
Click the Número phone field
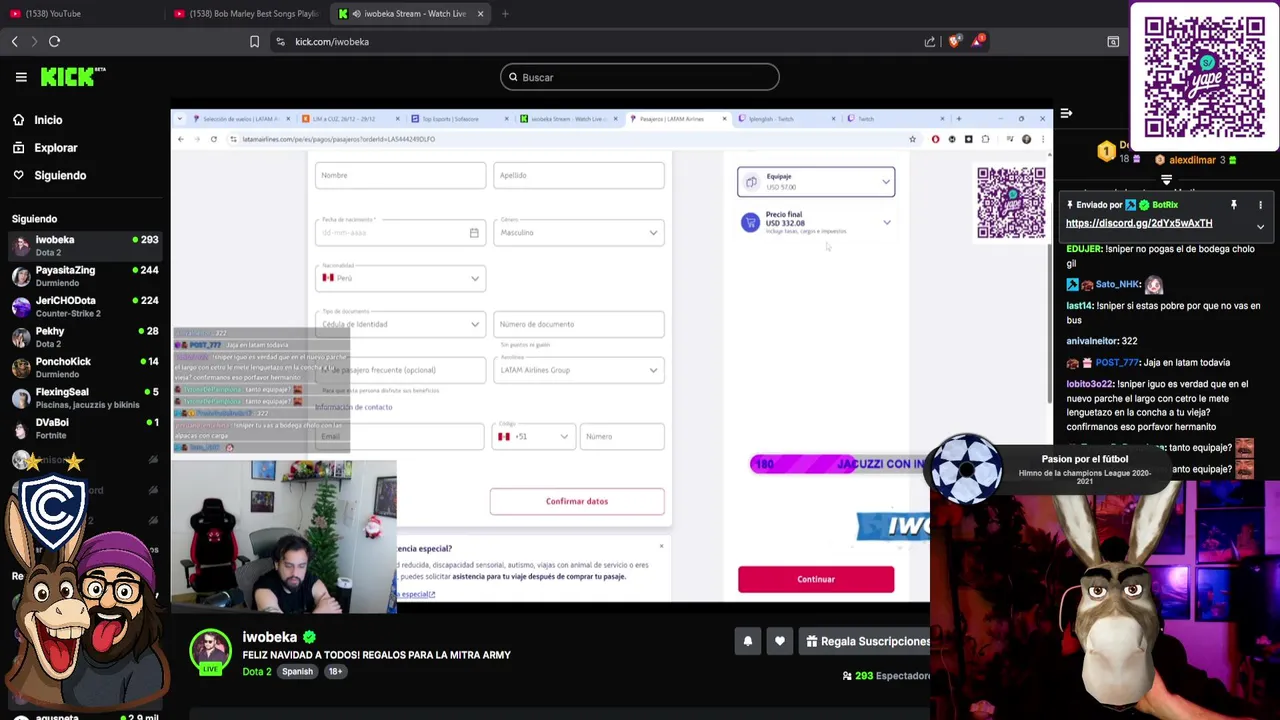coord(622,436)
